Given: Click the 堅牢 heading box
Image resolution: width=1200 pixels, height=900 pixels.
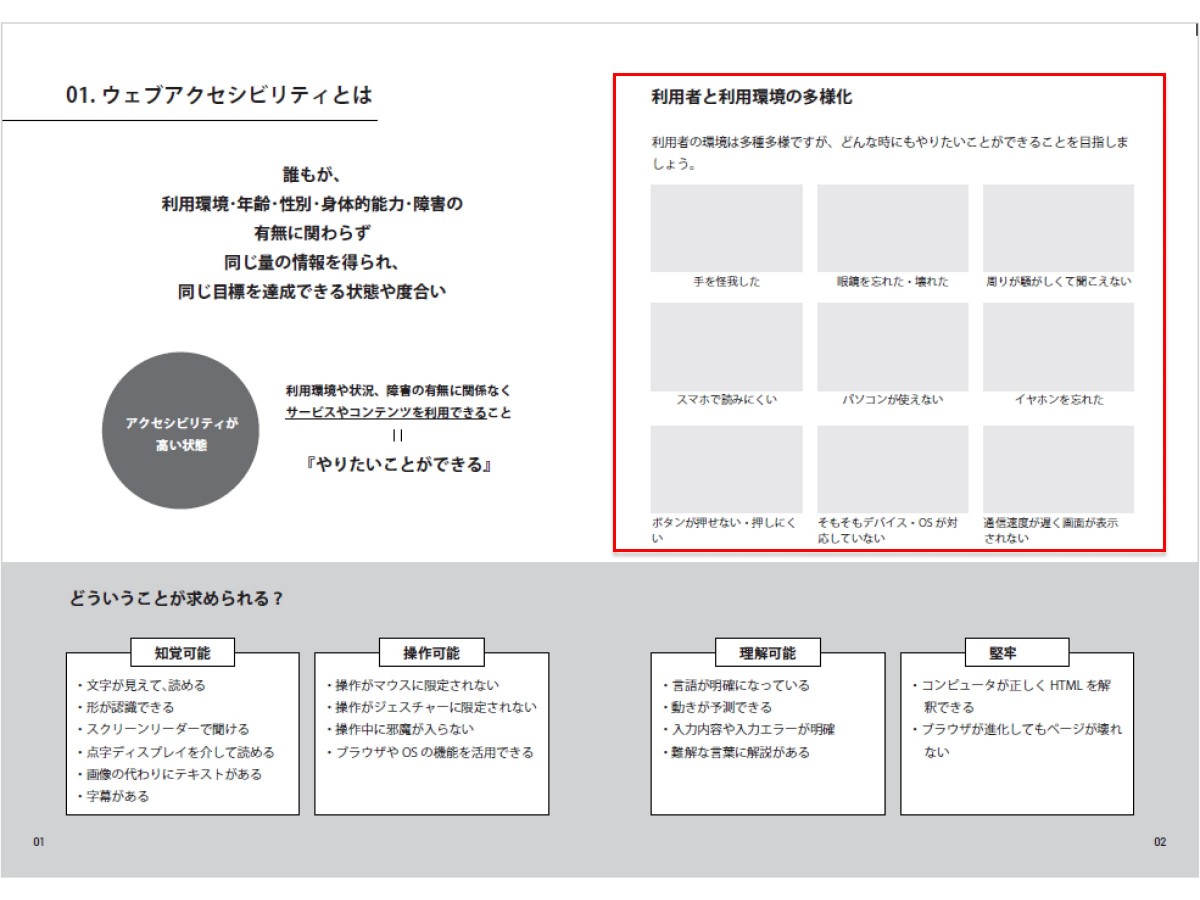Looking at the screenshot, I should click(x=1016, y=653).
